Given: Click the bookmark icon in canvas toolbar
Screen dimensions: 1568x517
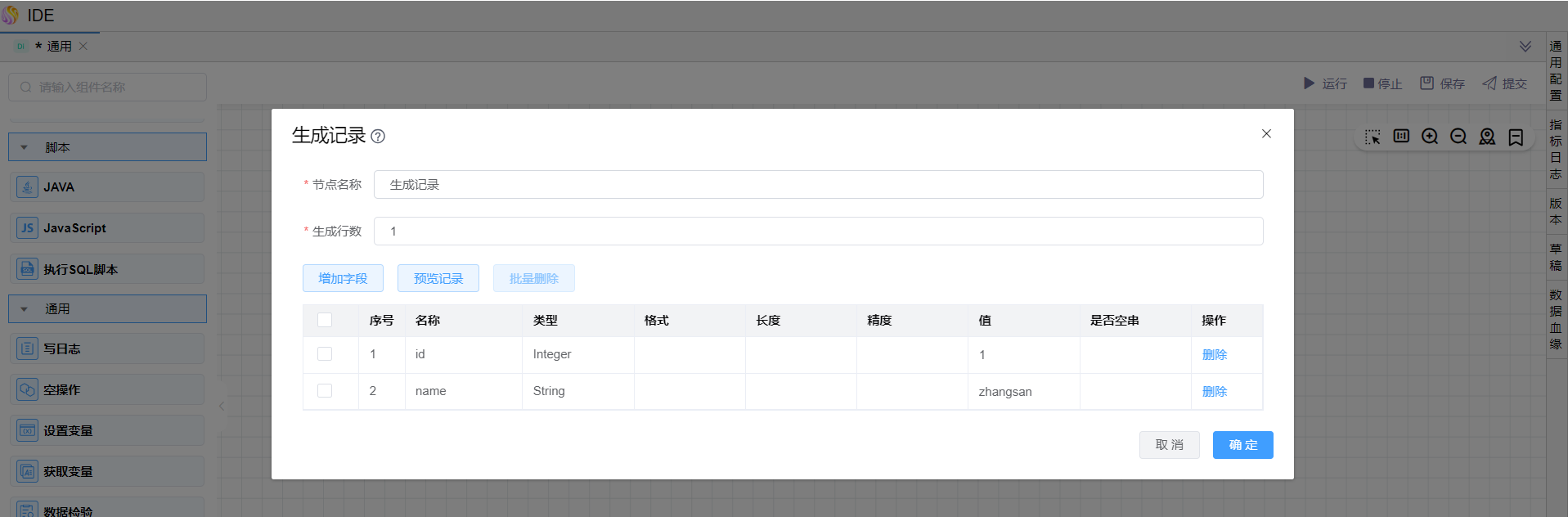Looking at the screenshot, I should pos(1516,137).
